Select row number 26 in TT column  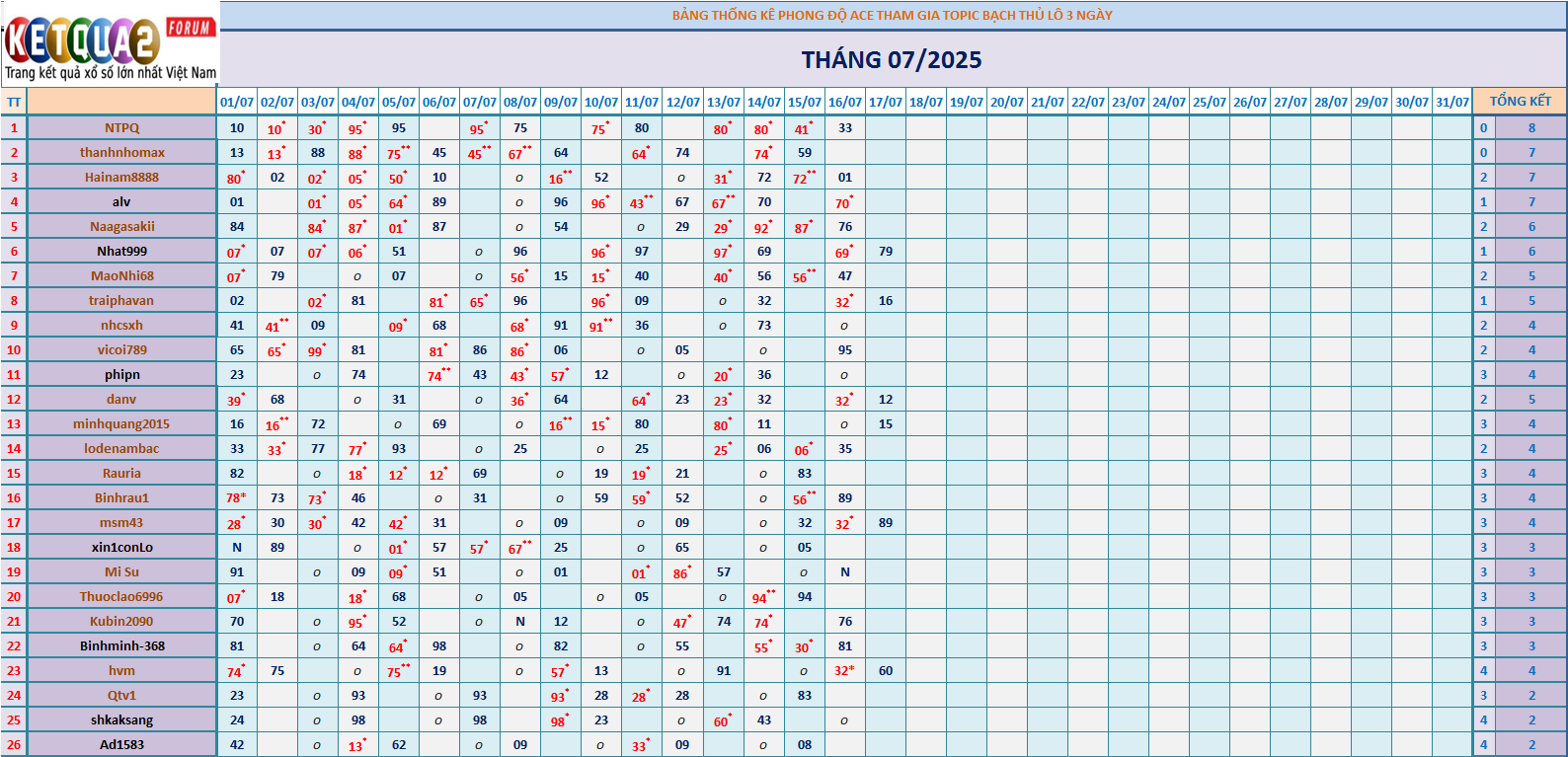tap(14, 745)
